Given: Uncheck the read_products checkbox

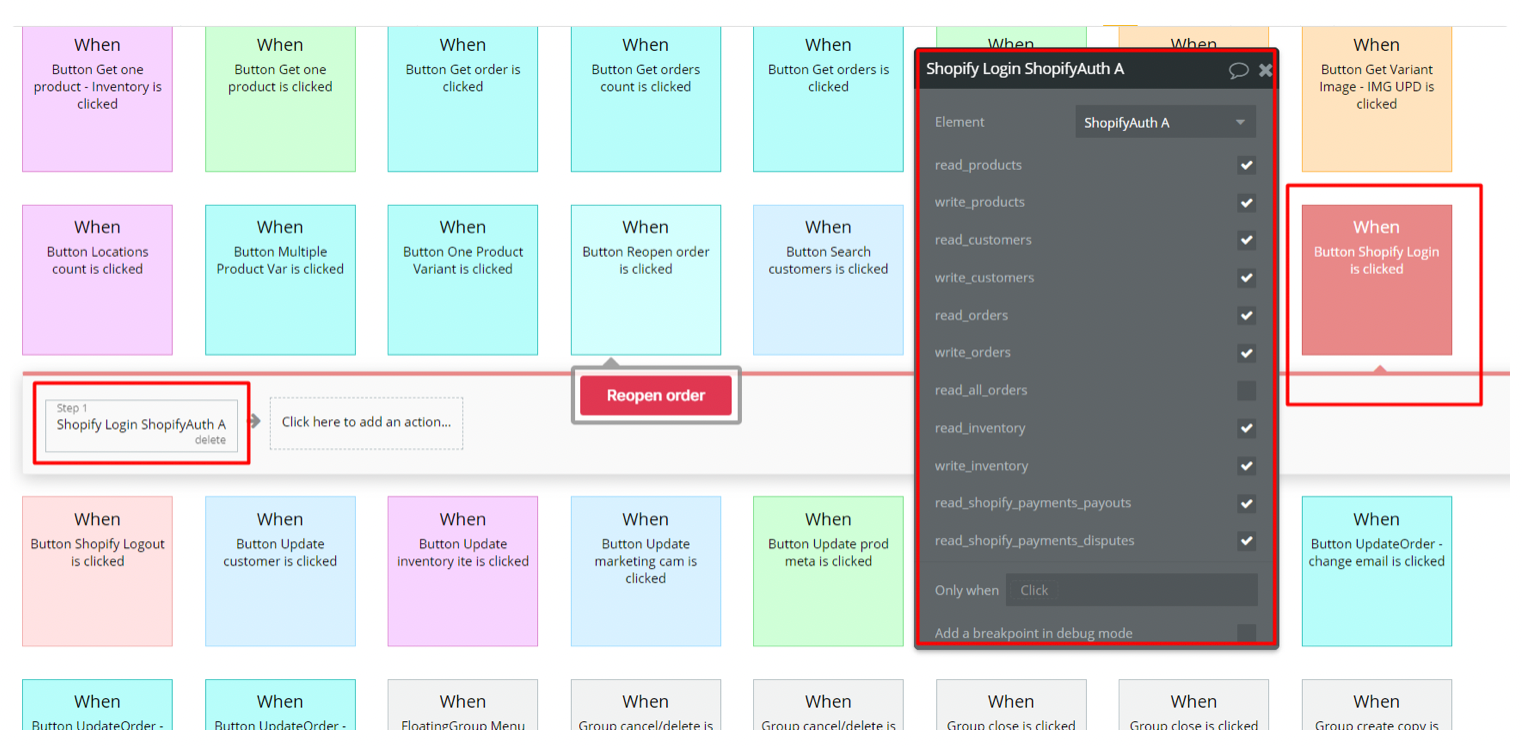Looking at the screenshot, I should click(1246, 165).
